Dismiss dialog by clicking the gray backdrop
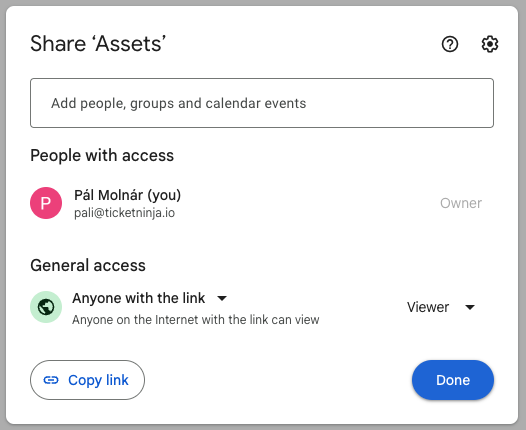This screenshot has width=526, height=430. pos(2,215)
